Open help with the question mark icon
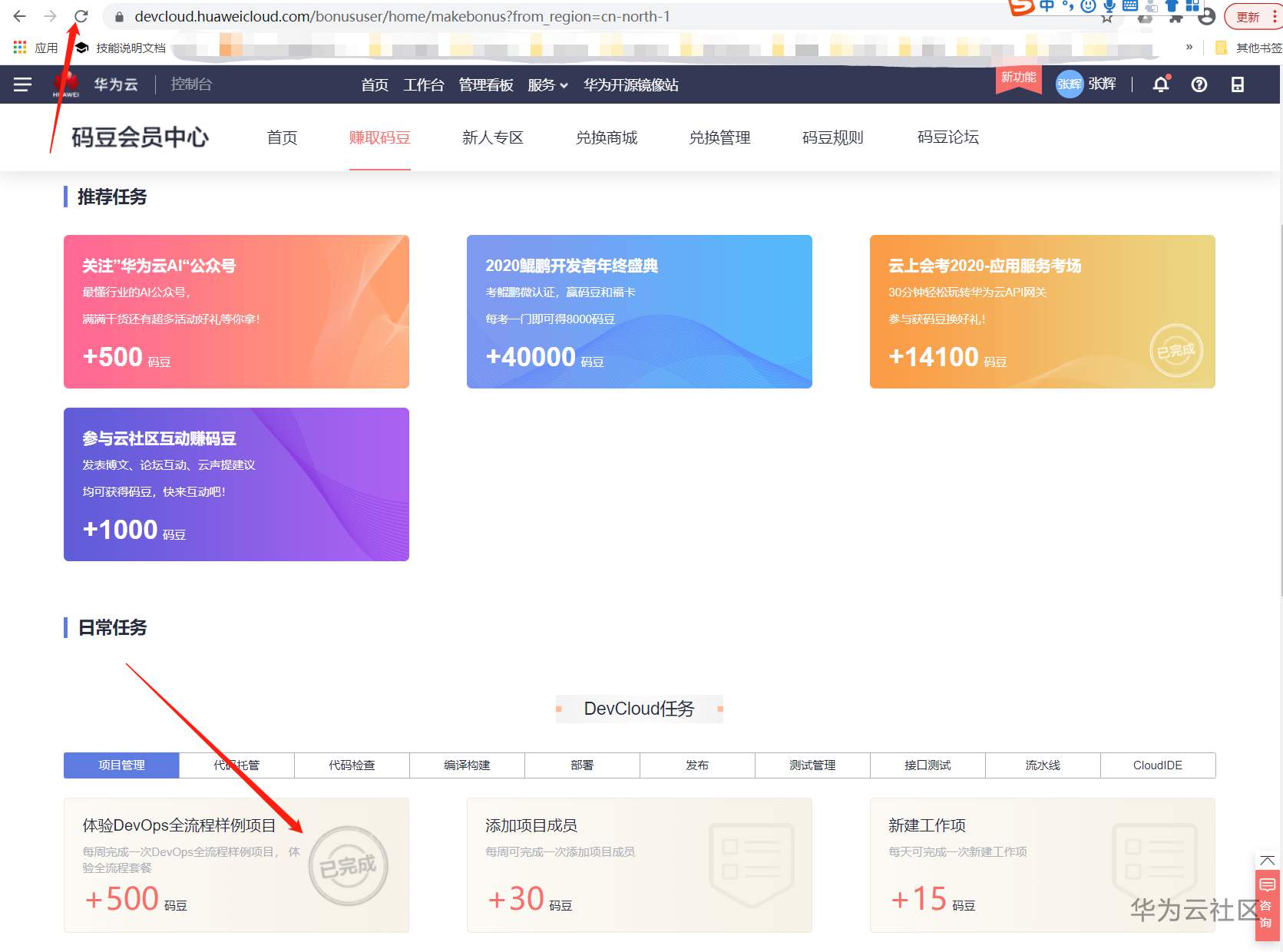 [1199, 84]
